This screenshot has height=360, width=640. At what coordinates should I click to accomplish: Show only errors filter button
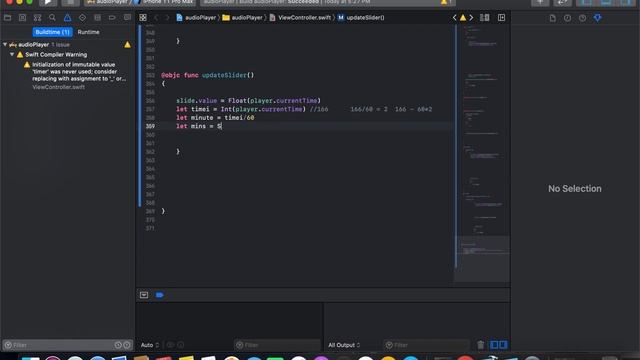coord(127,345)
